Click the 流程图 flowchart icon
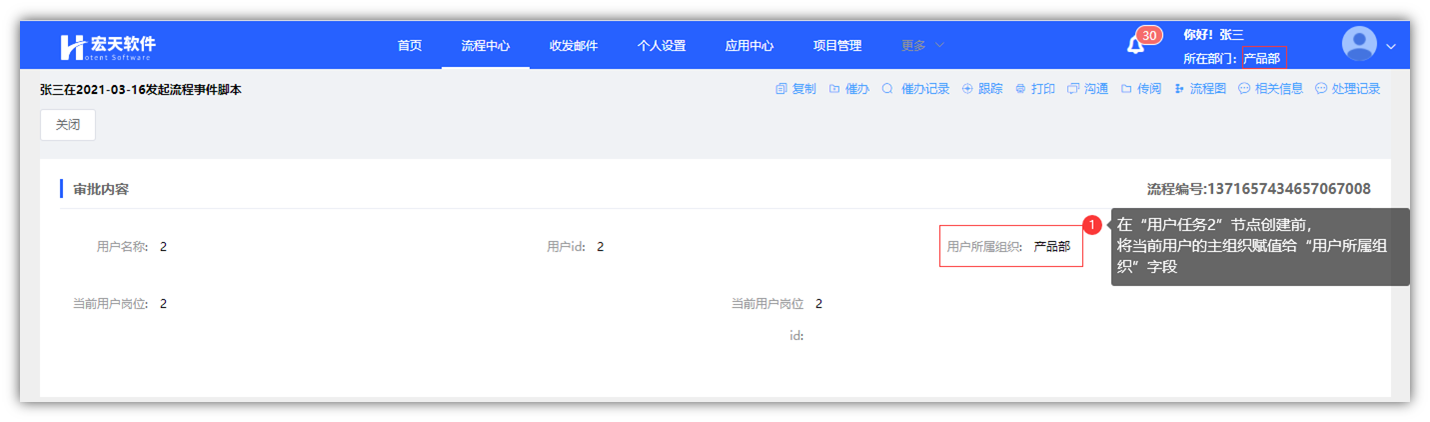 [1180, 89]
